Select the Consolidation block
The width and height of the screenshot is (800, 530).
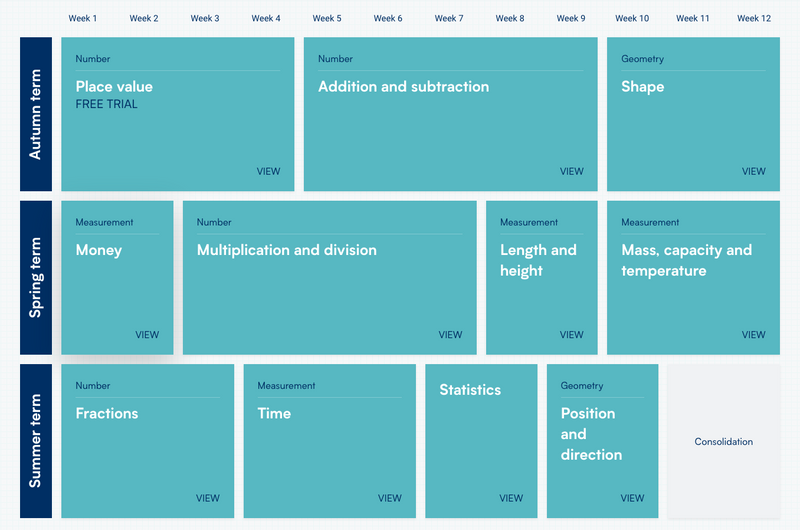pyautogui.click(x=724, y=441)
